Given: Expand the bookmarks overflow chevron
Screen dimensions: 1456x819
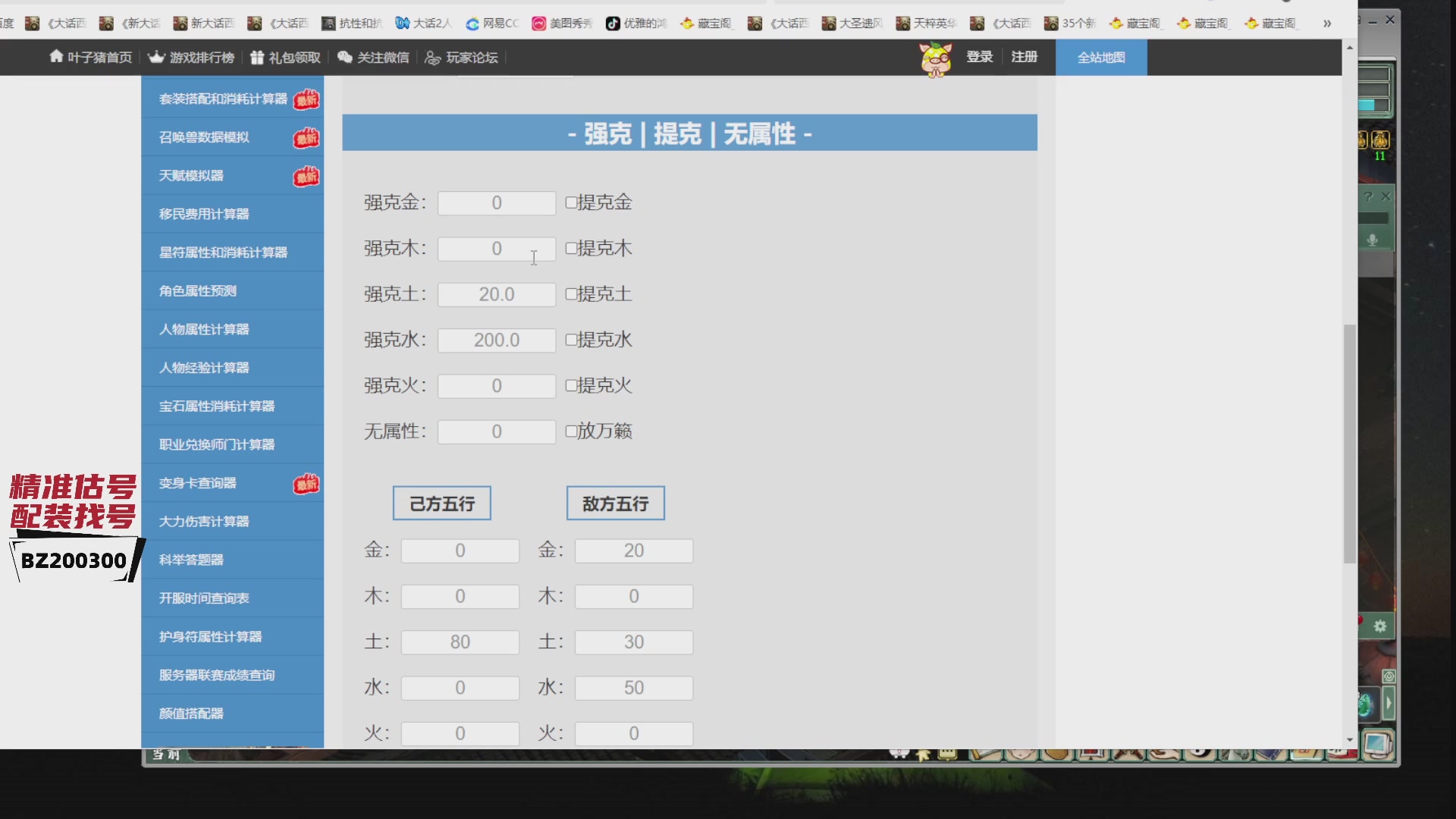Looking at the screenshot, I should (1326, 24).
